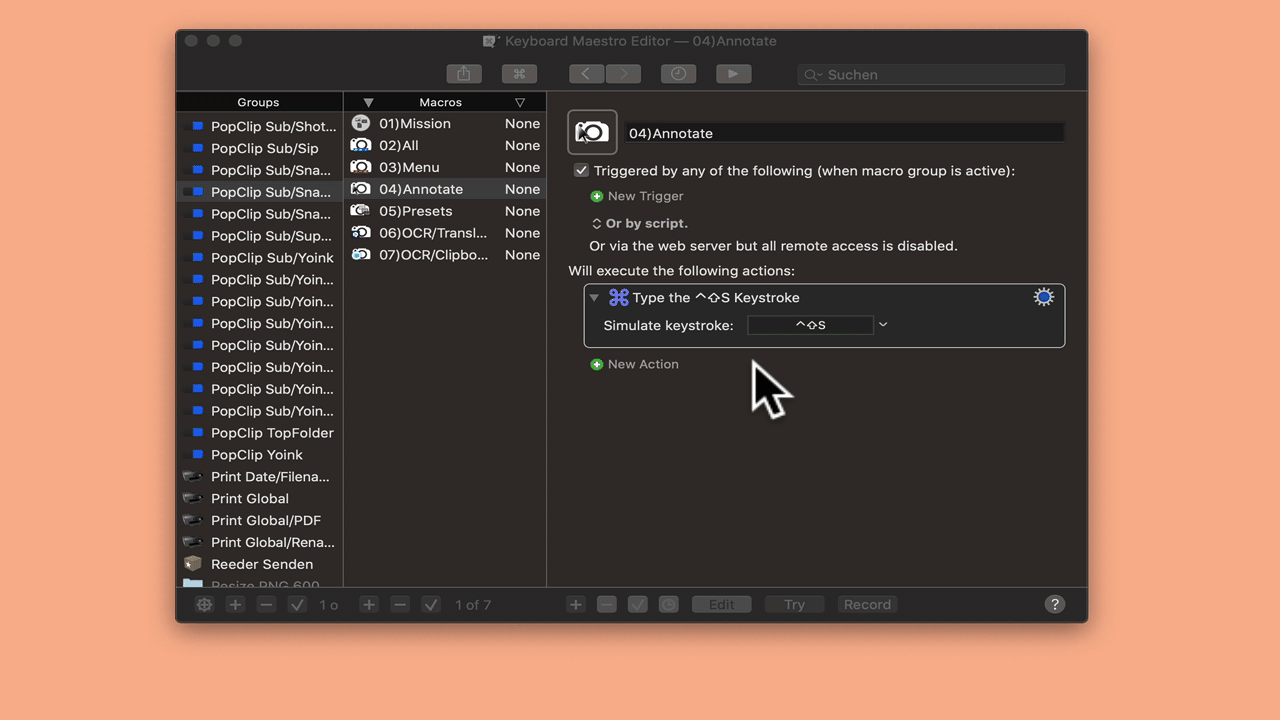Click the macro's camera icon well
Image resolution: width=1280 pixels, height=720 pixels.
coord(592,132)
